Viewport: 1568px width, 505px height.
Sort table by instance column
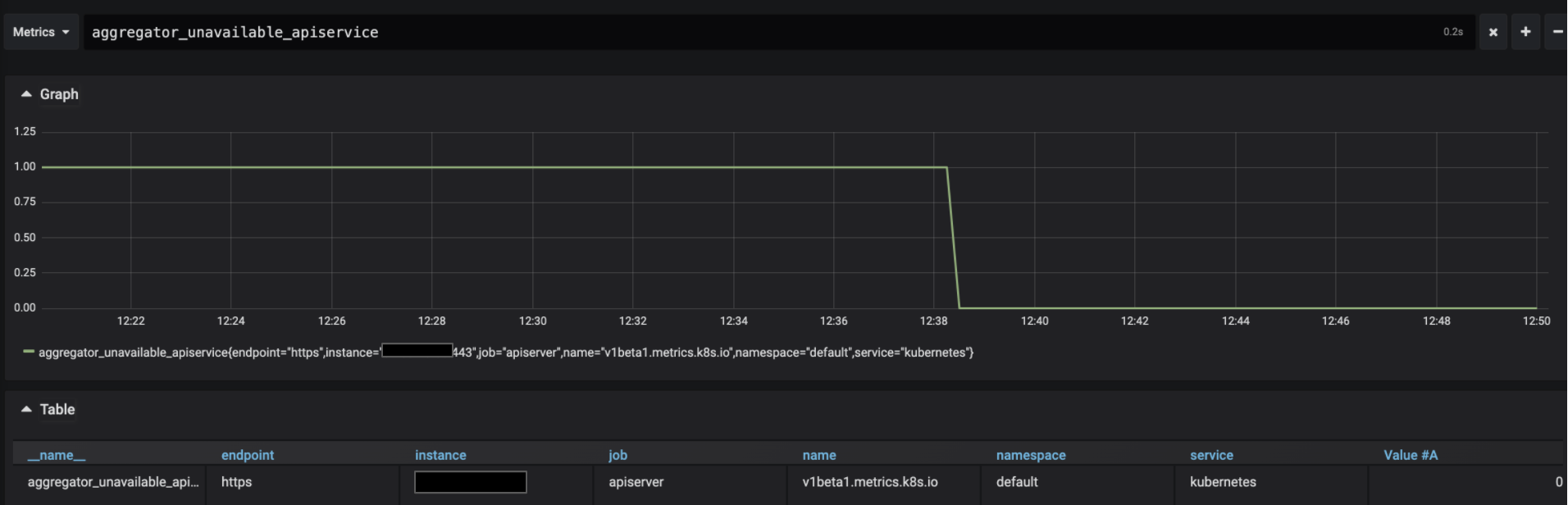440,455
